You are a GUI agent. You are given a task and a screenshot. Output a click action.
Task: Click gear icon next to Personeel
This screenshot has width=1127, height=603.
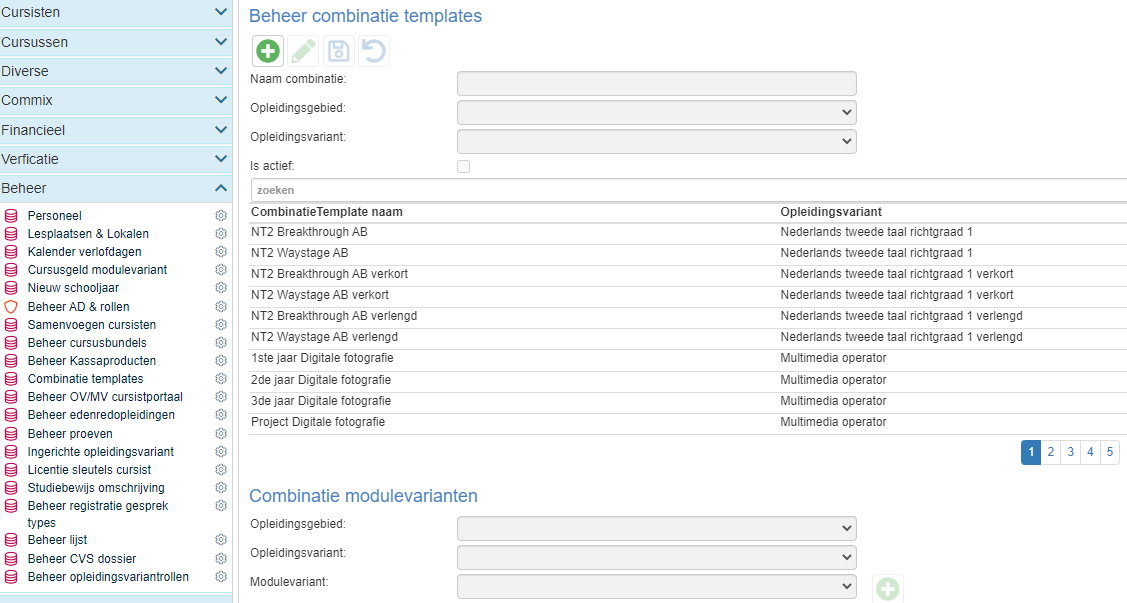point(221,216)
